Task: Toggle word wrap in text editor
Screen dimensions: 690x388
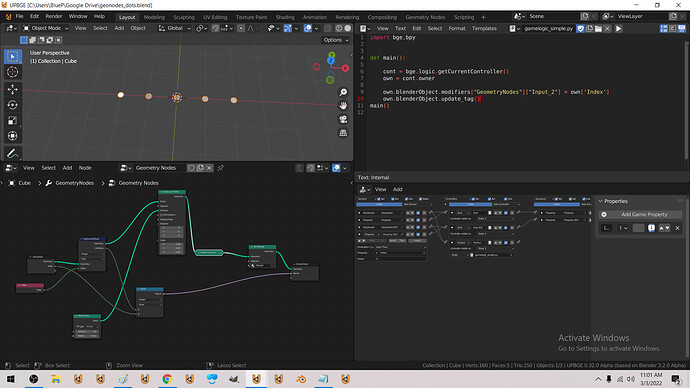Action: tap(672, 28)
